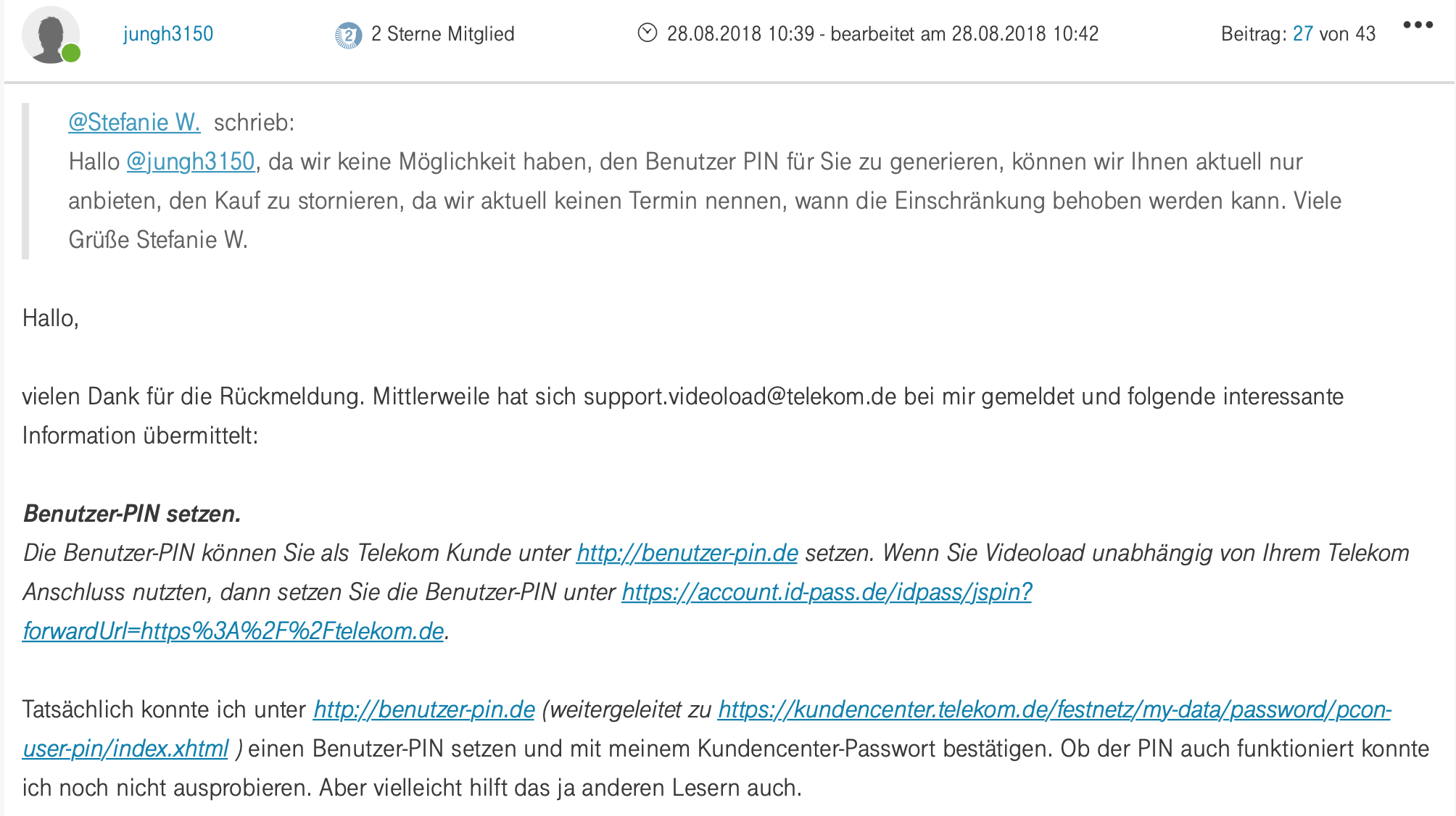This screenshot has height=816, width=1456.
Task: Click the 'bearbeitet am 28.08.2018 10:42' text
Action: [964, 34]
